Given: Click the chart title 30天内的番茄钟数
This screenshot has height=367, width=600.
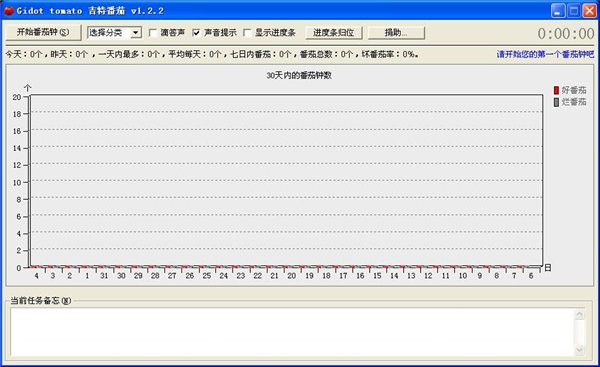Looking at the screenshot, I should click(x=299, y=75).
